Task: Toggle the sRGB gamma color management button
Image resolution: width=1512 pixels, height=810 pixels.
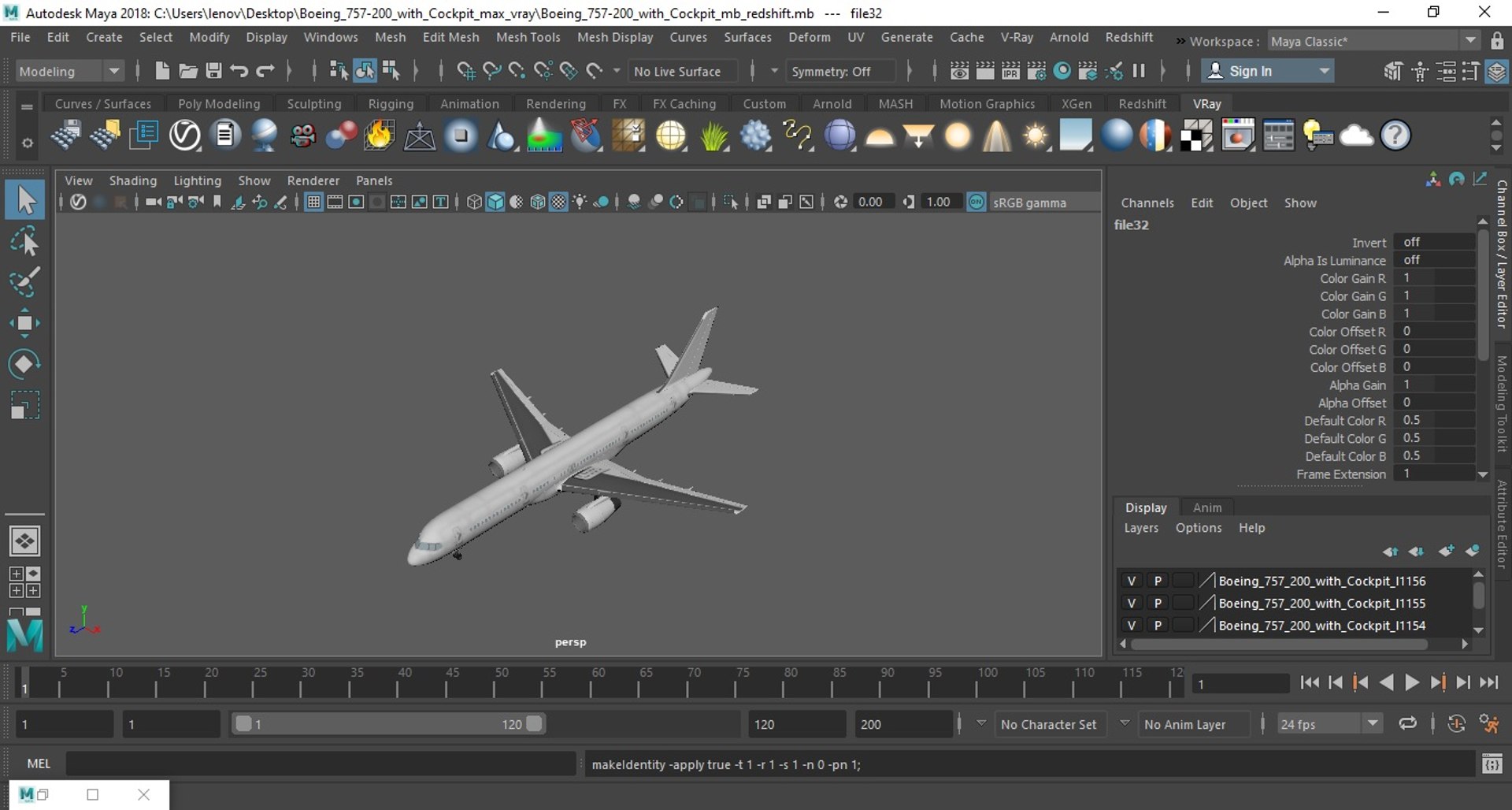Action: [976, 202]
